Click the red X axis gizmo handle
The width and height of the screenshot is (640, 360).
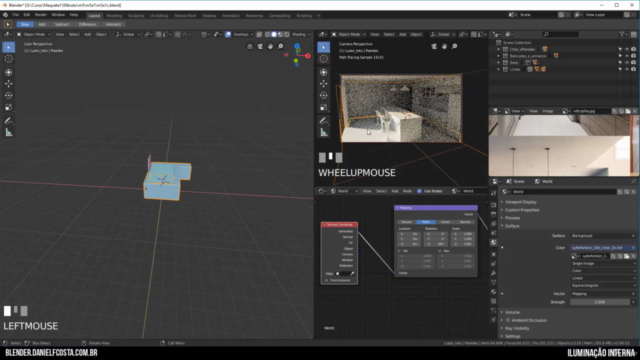click(307, 56)
